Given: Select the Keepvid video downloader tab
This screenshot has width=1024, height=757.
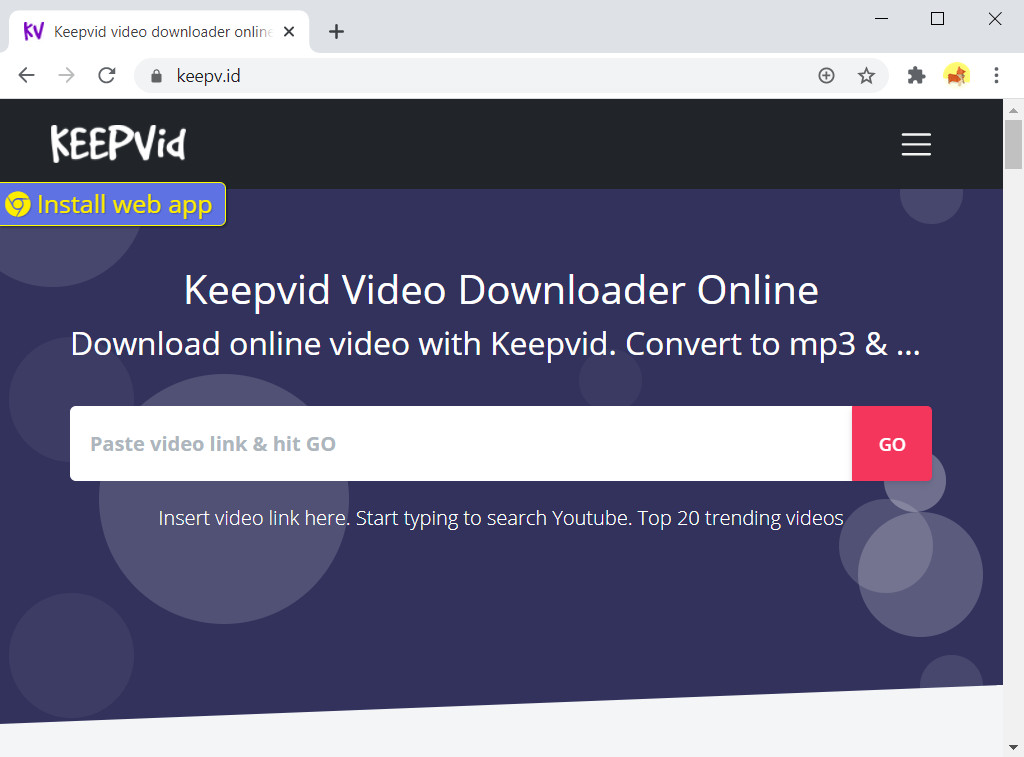Looking at the screenshot, I should pos(159,31).
